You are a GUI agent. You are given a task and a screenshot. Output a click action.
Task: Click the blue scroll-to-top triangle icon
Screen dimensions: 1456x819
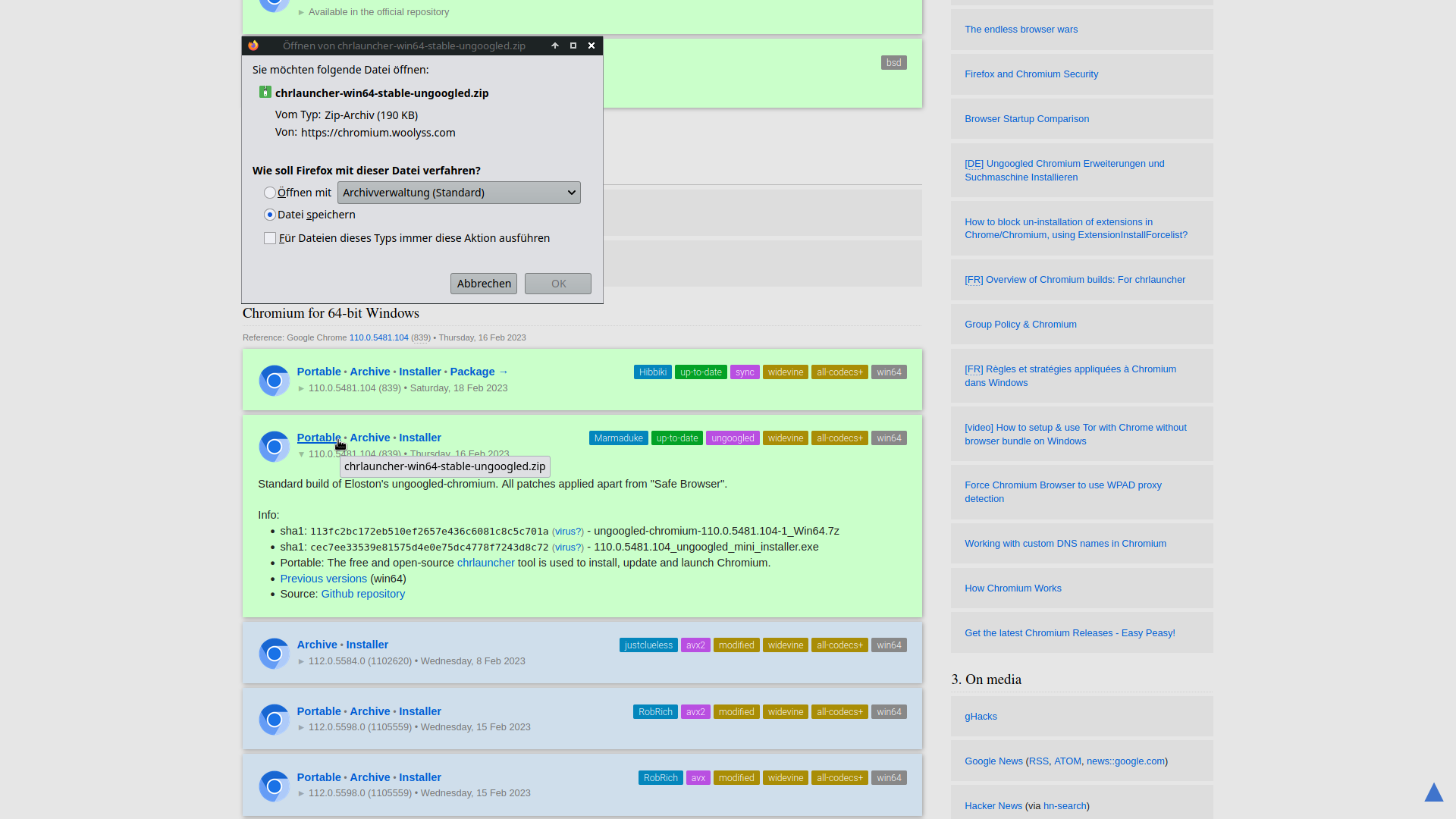pyautogui.click(x=1433, y=792)
